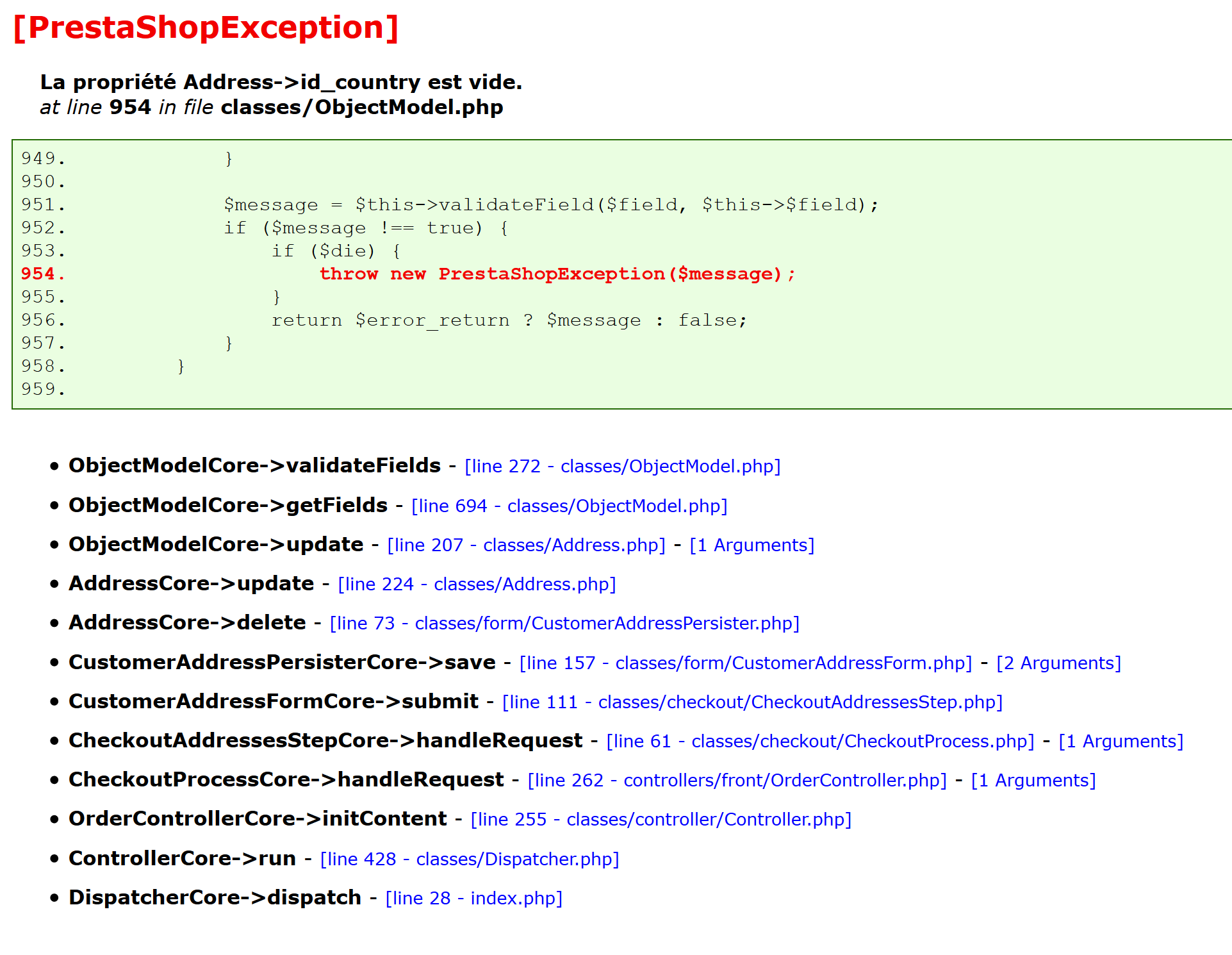The width and height of the screenshot is (1232, 955).
Task: Open link line 111 CheckoutAddressesStep.php
Action: tap(753, 702)
